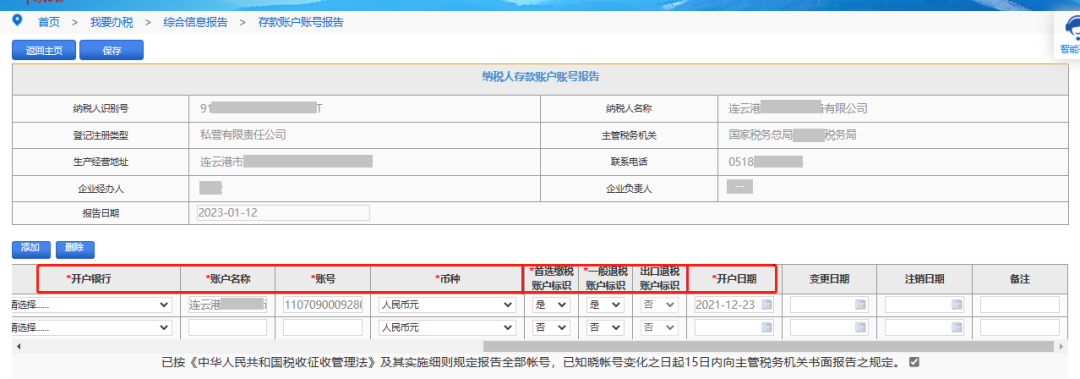
Task: Toggle the tax law declaration checkbox
Action: tap(914, 362)
